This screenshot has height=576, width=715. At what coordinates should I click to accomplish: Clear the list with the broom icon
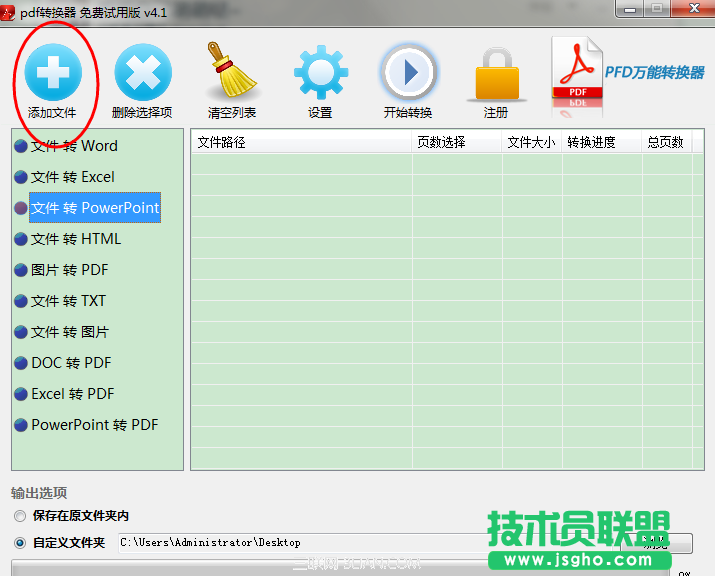[x=231, y=72]
